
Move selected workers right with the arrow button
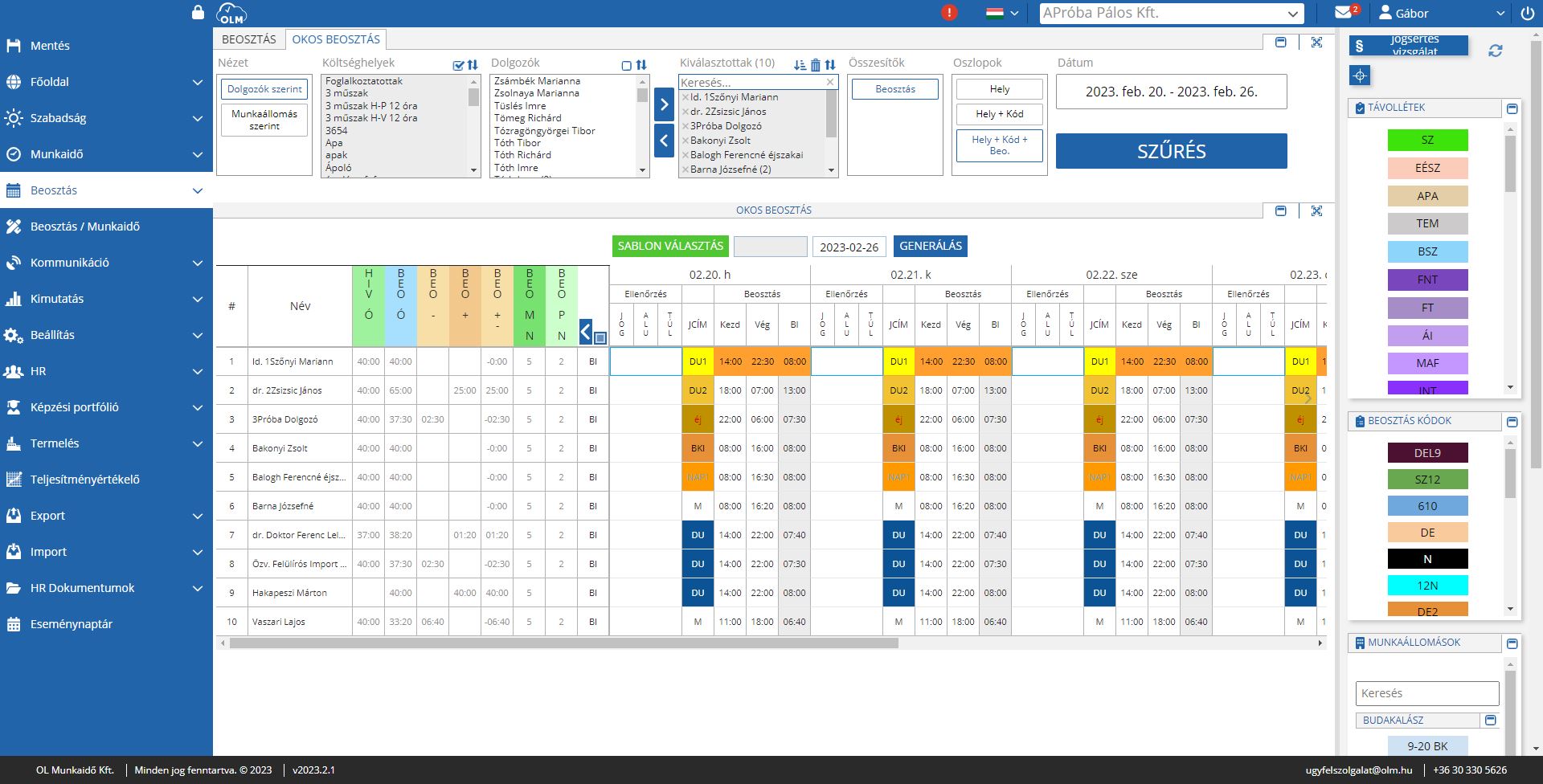coord(664,104)
